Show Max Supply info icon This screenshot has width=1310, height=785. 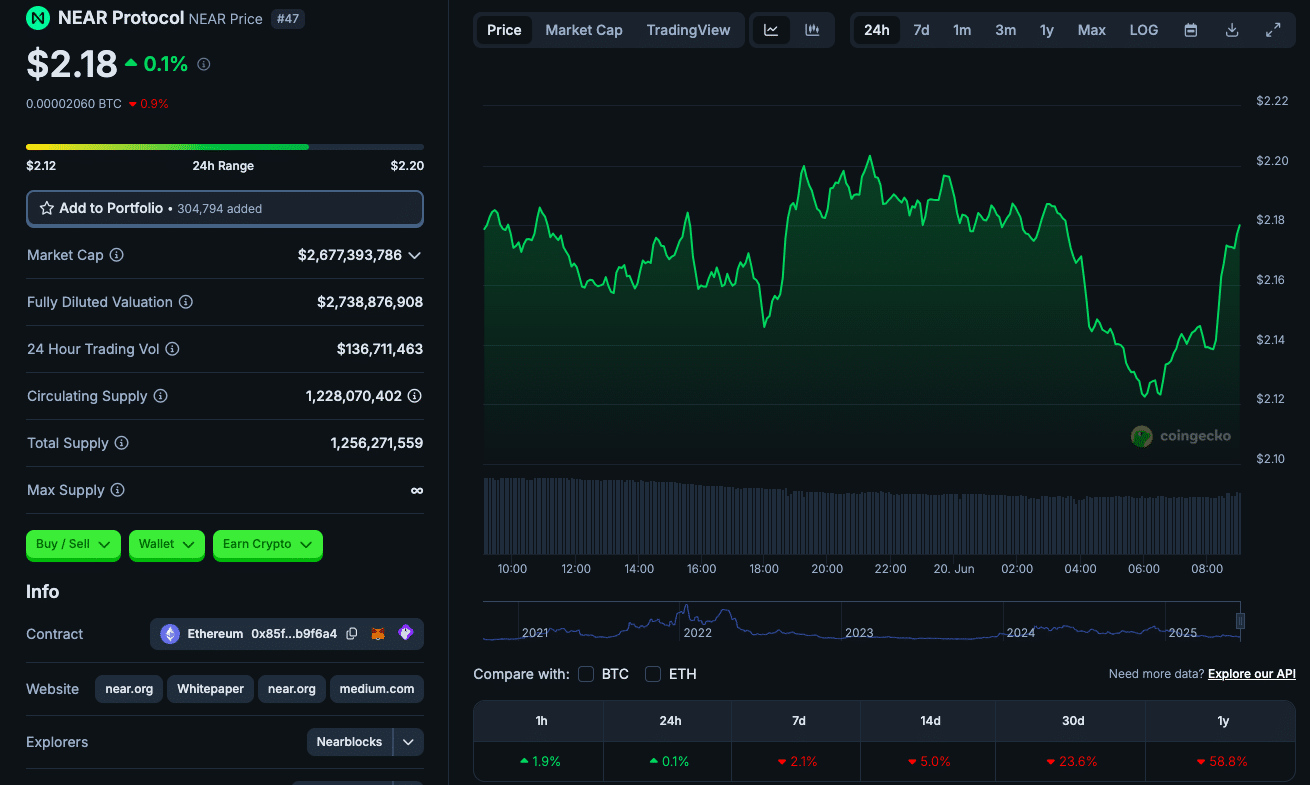117,490
